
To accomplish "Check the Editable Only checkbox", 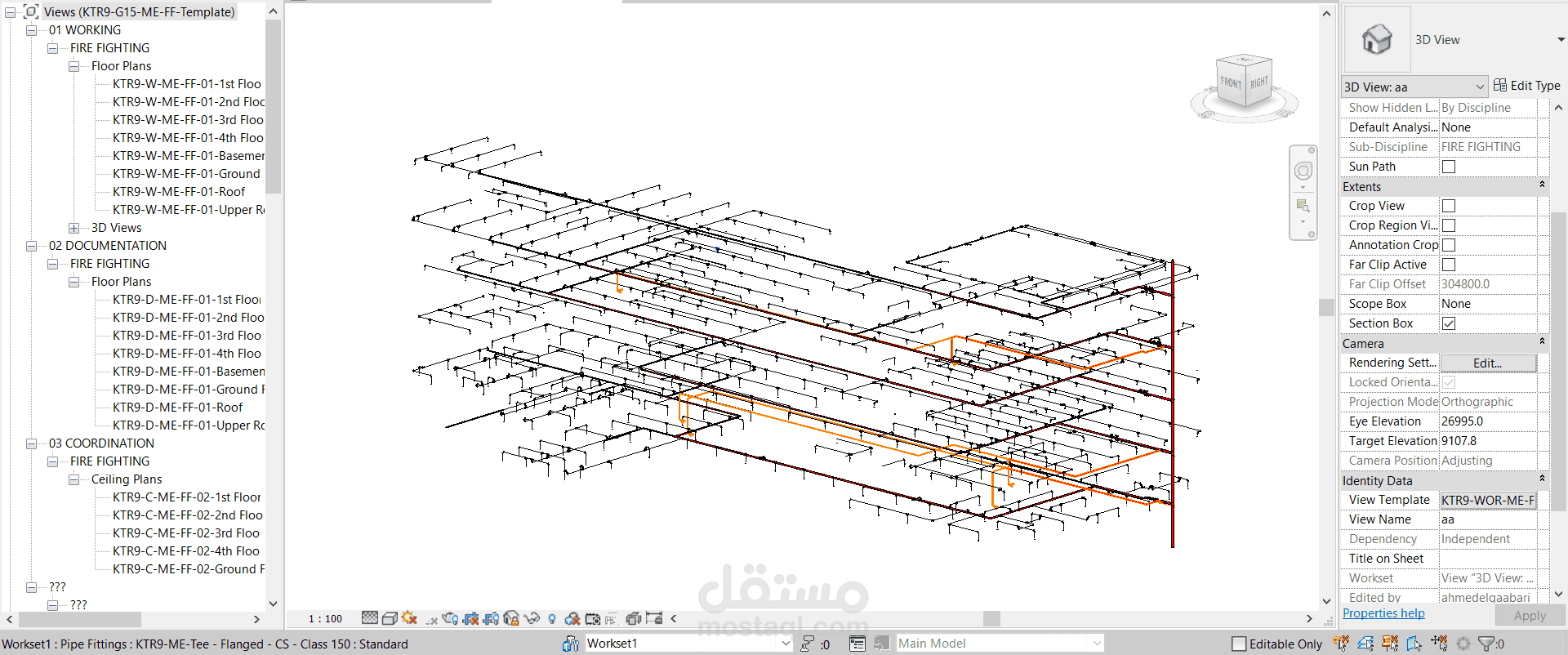I will point(1239,644).
